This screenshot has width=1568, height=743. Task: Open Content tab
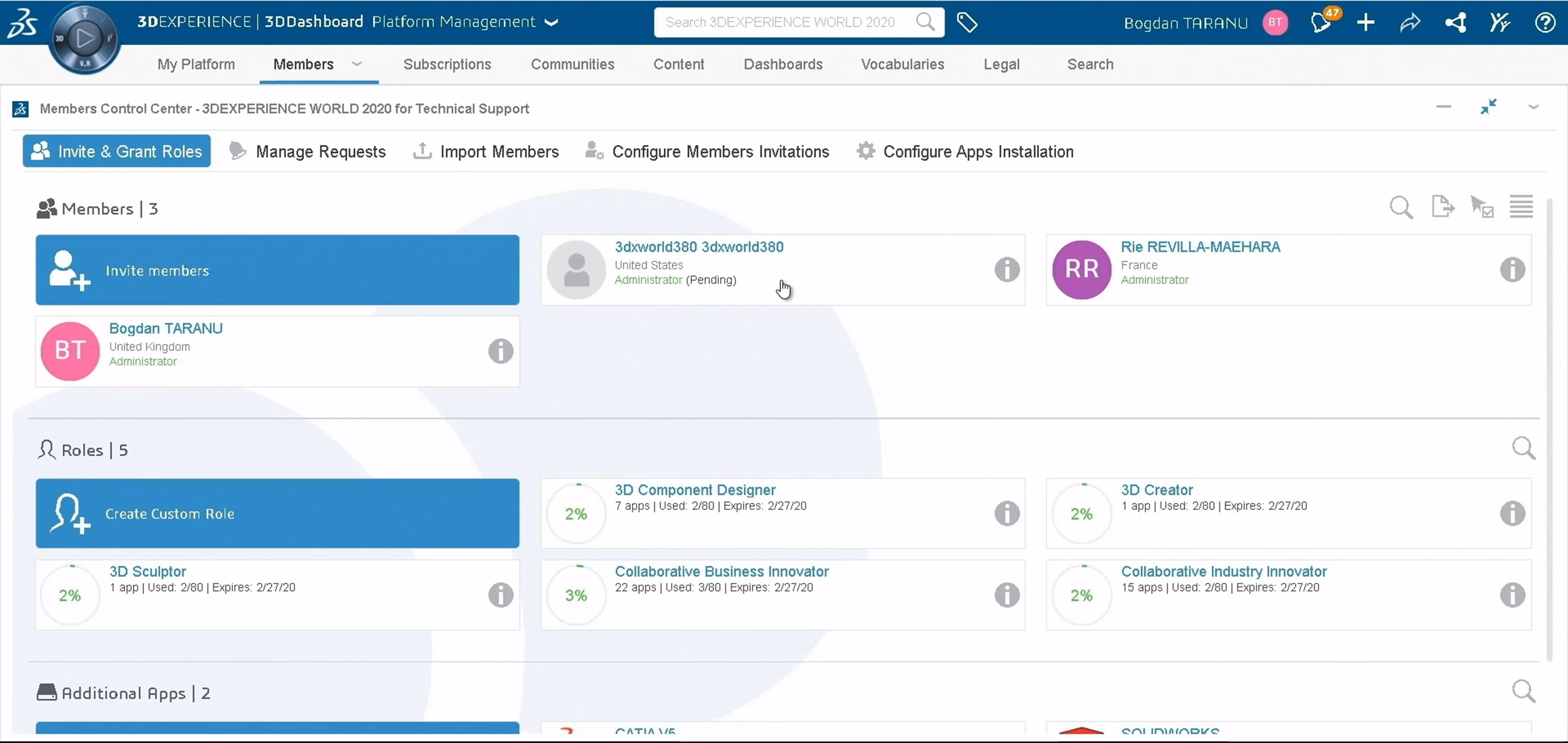pyautogui.click(x=678, y=64)
